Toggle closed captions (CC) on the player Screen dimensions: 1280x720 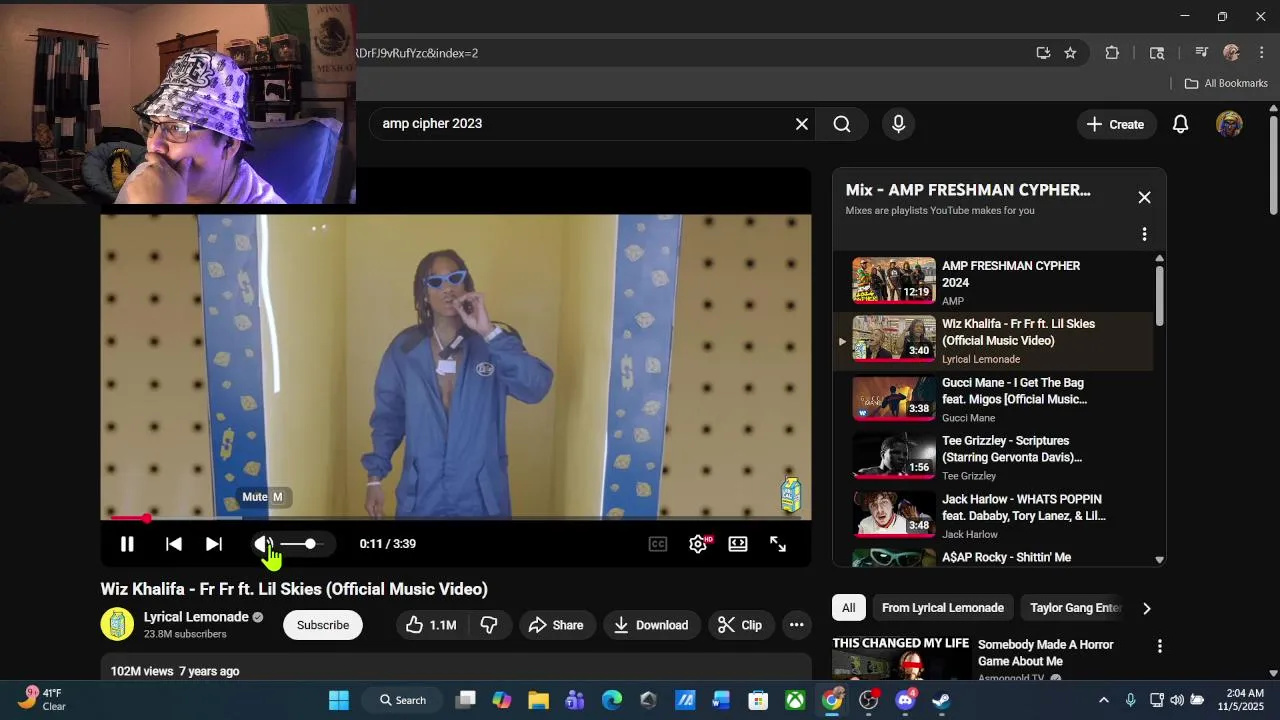point(658,544)
